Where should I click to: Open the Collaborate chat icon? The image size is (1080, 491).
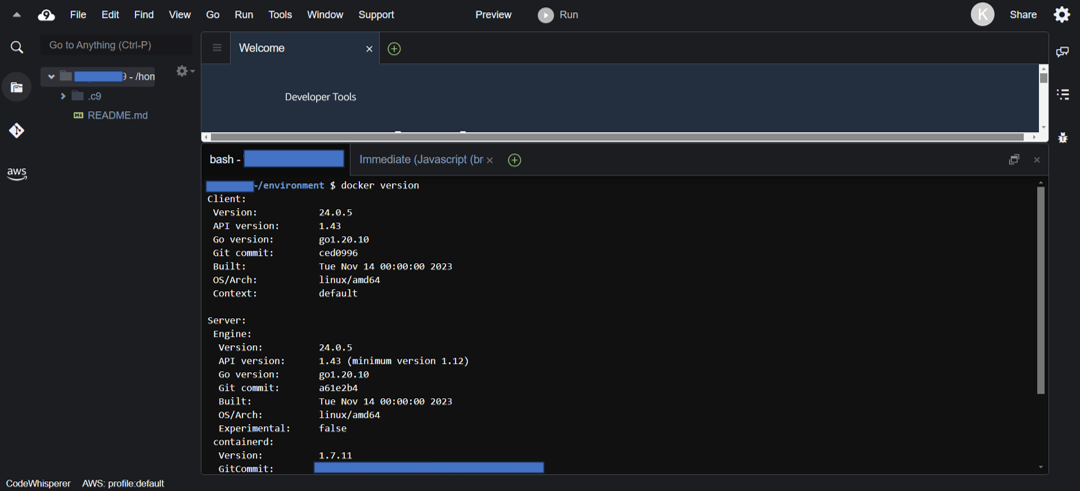(1063, 52)
